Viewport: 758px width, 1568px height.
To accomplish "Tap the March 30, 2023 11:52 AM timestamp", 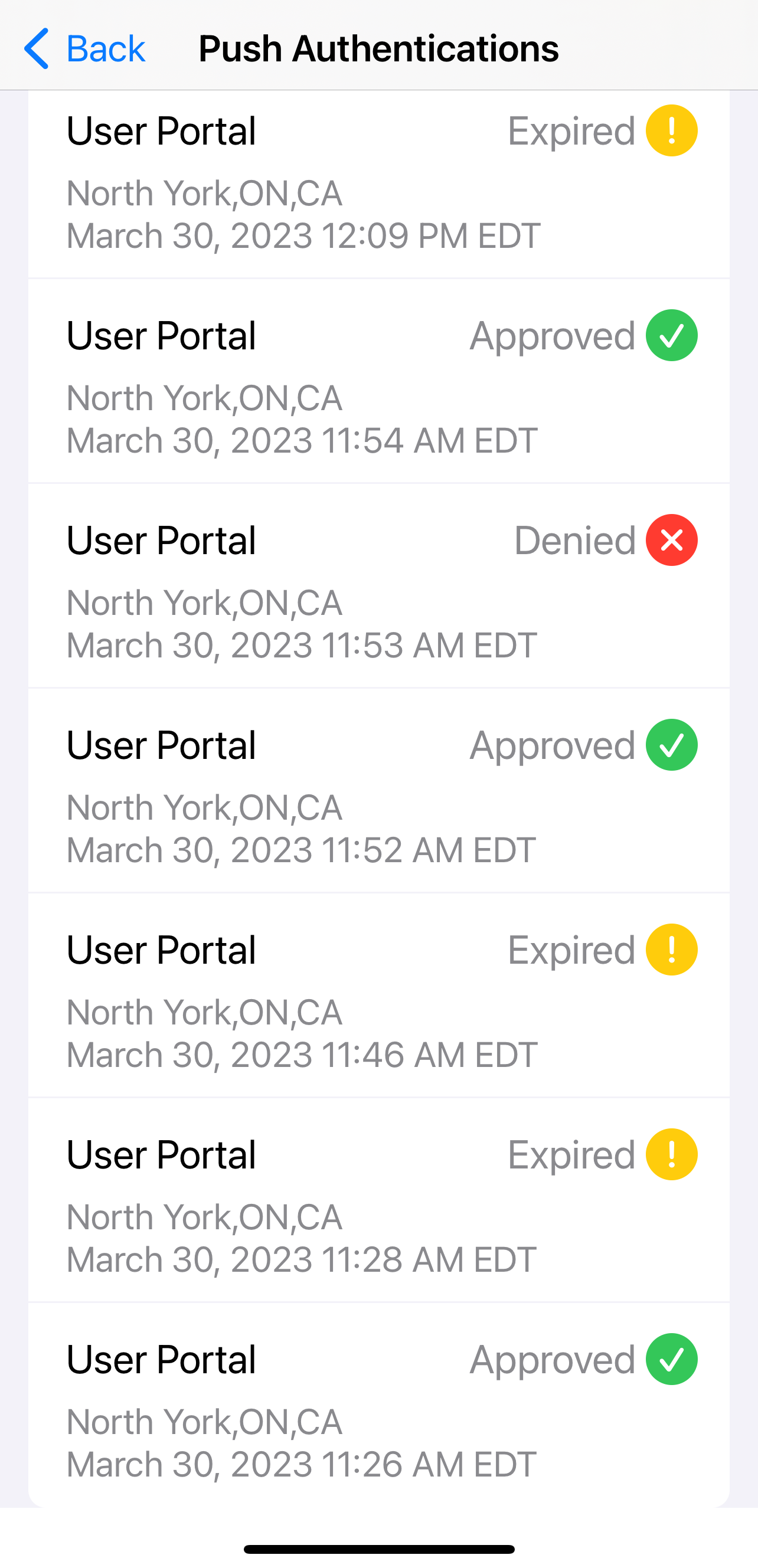I will click(x=300, y=850).
